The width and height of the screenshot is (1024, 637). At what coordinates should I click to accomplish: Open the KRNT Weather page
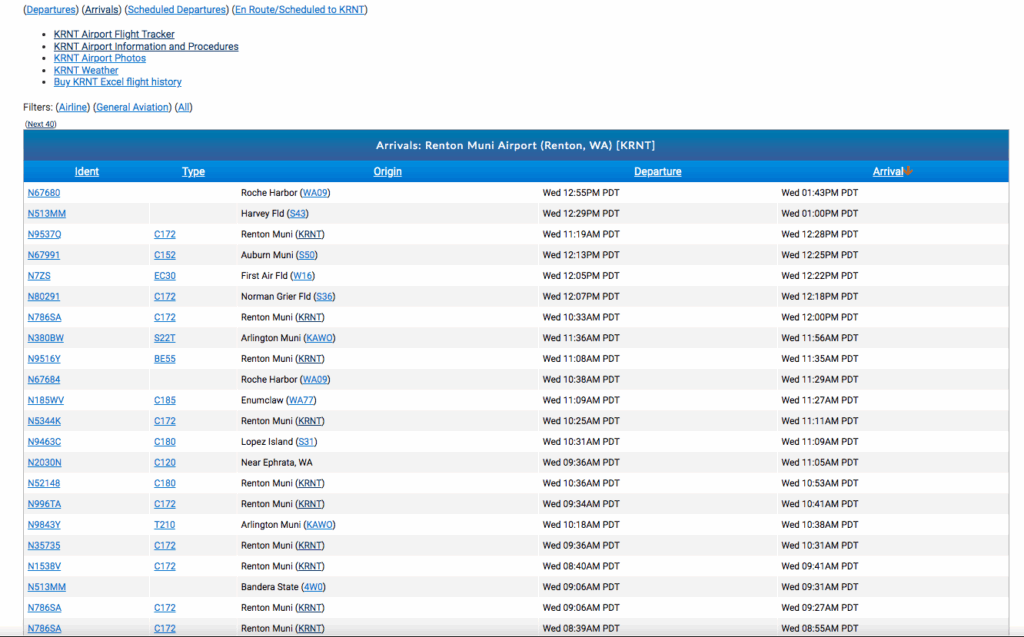click(x=86, y=70)
